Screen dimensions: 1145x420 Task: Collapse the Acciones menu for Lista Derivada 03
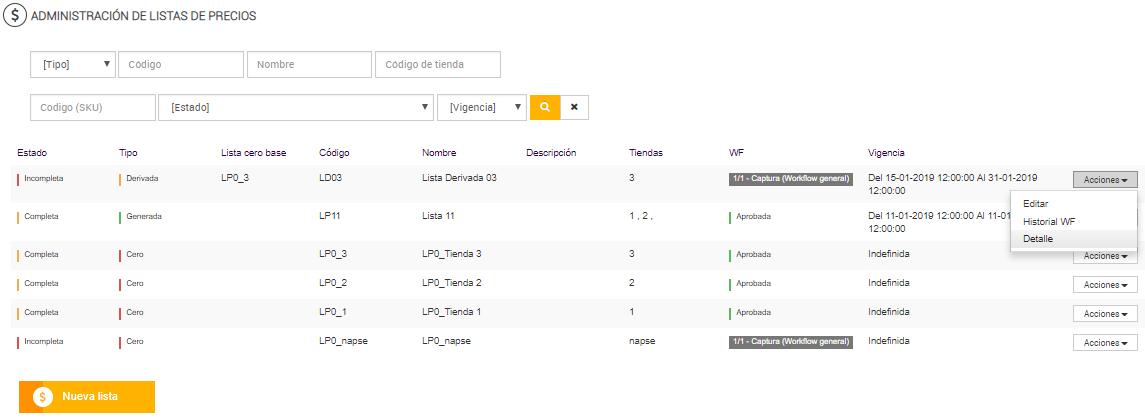1104,180
